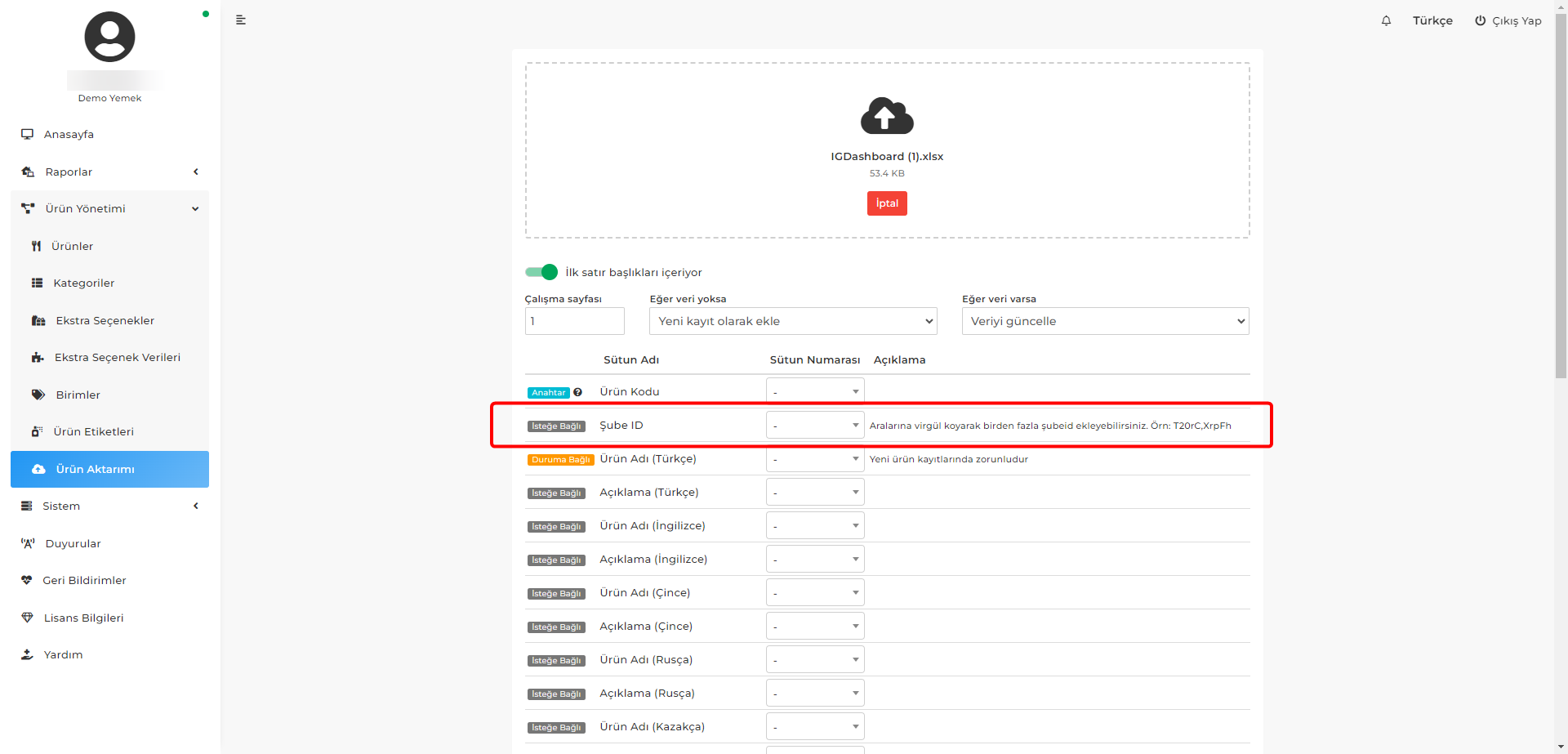Screen dimensions: 1568x754
Task: Click the İsteğe Bağlı badge on Şube ID row
Action: tap(556, 426)
